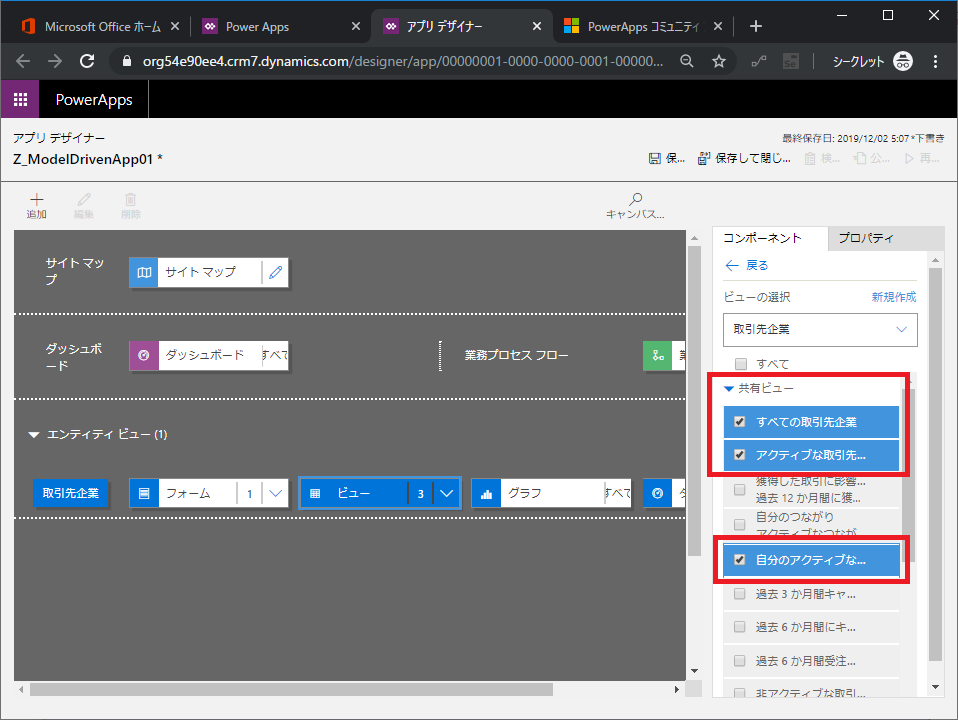This screenshot has width=958, height=720.
Task: Open the browser zoom magnifier icon
Action: 687,61
